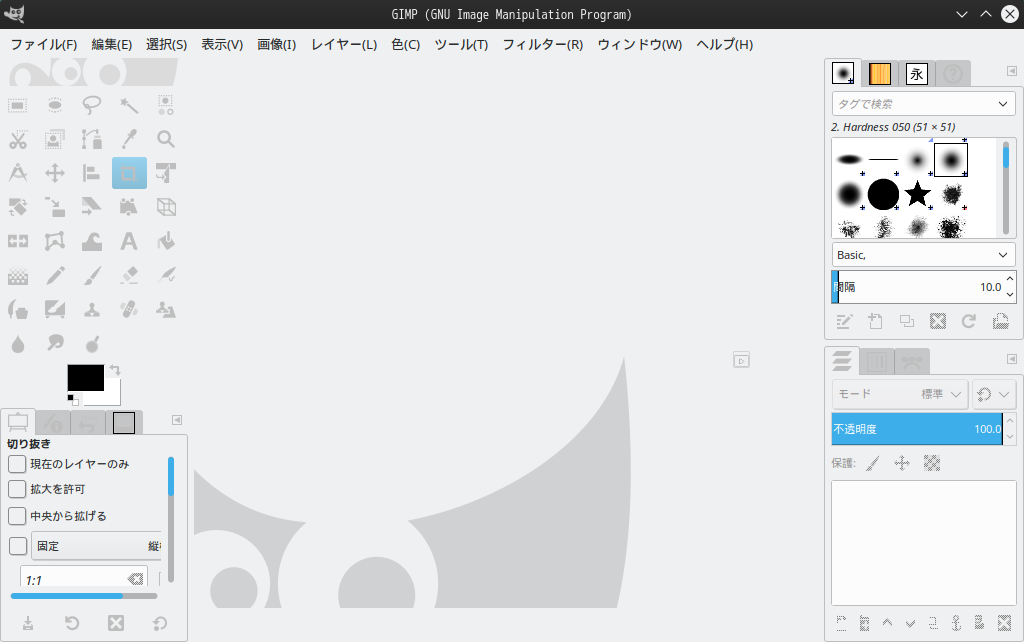Select the Eraser tool
Screen dimensions: 1024x642
(x=129, y=276)
